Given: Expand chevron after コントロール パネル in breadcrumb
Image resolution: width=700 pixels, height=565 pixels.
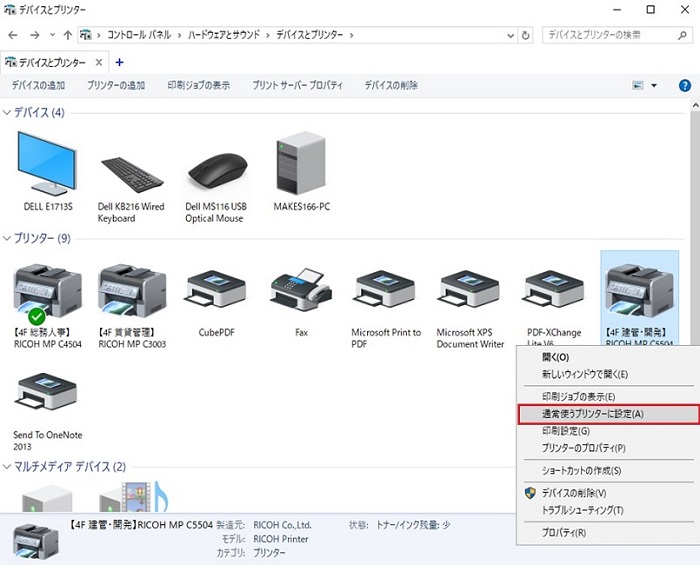Looking at the screenshot, I should 179,35.
